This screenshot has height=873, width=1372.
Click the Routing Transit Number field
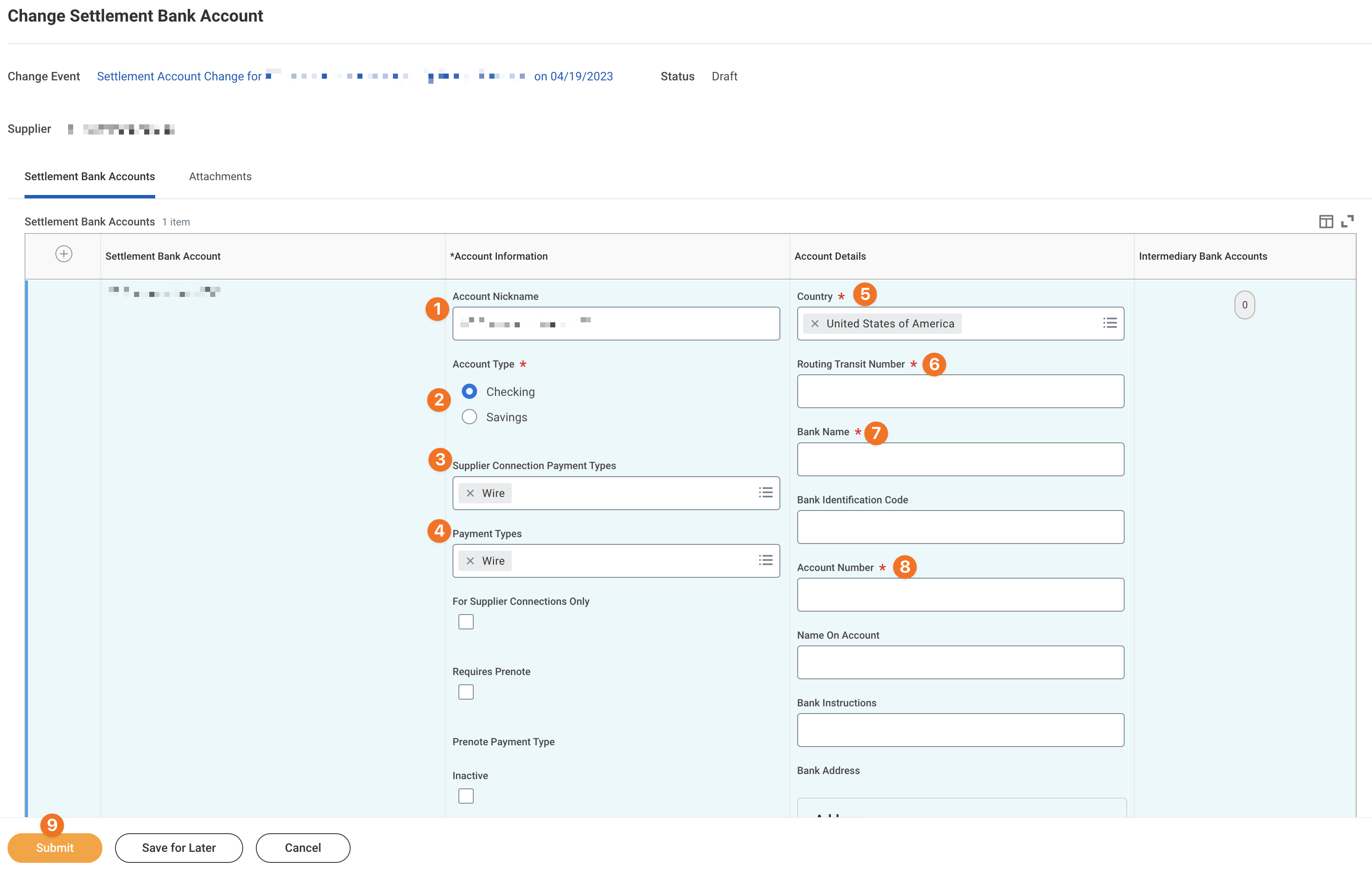point(960,391)
